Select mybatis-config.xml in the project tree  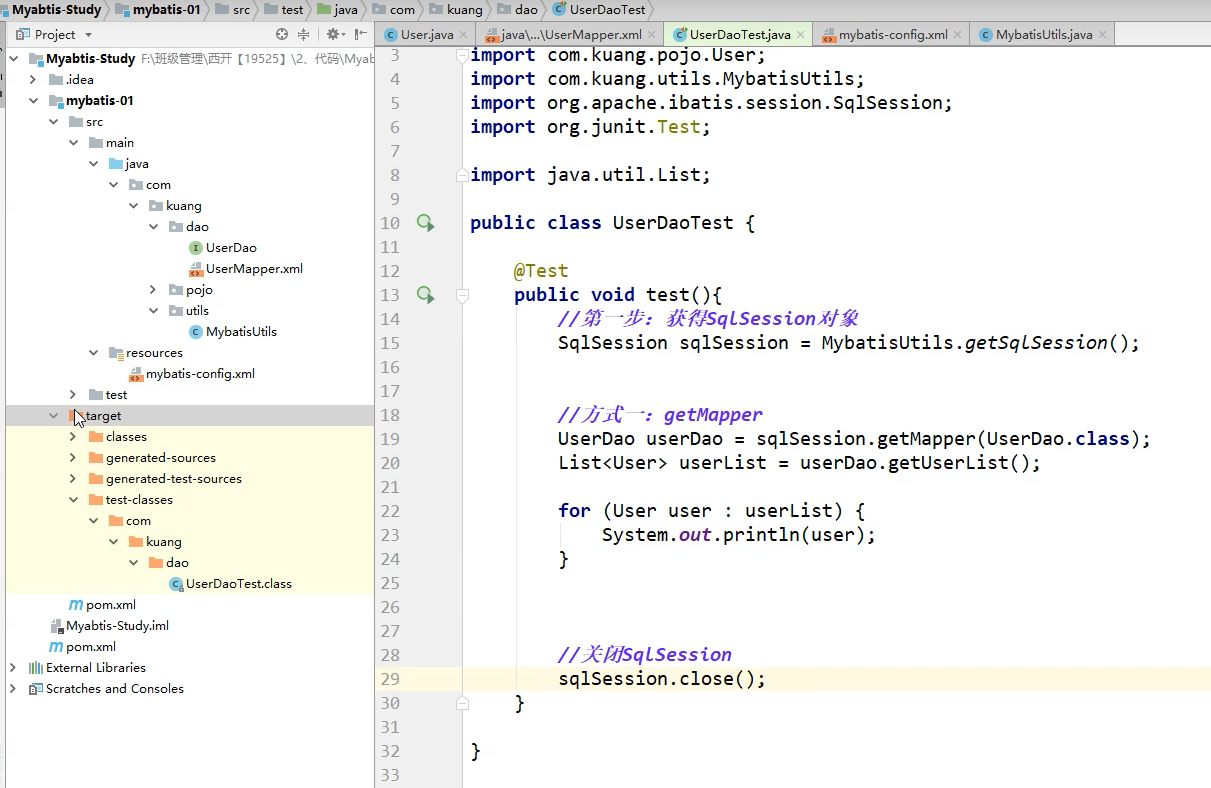[200, 374]
